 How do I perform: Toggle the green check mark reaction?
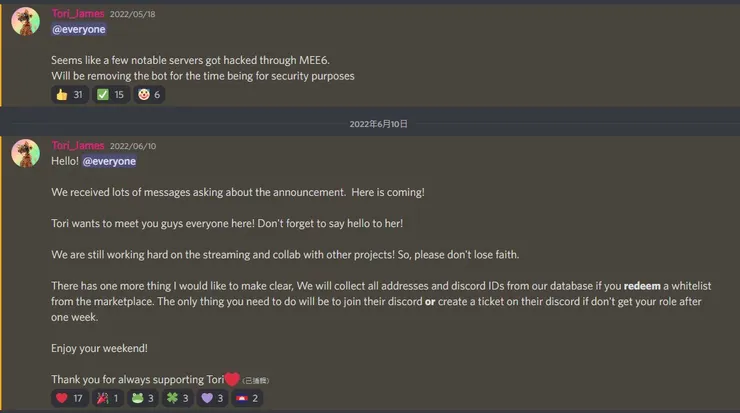(110, 95)
